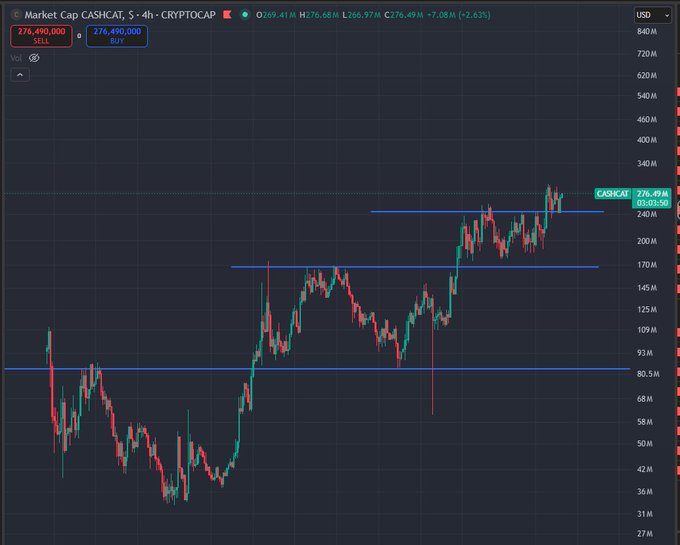Click the 36M price axis label
Viewport: 680px width, 545px height.
tap(645, 491)
